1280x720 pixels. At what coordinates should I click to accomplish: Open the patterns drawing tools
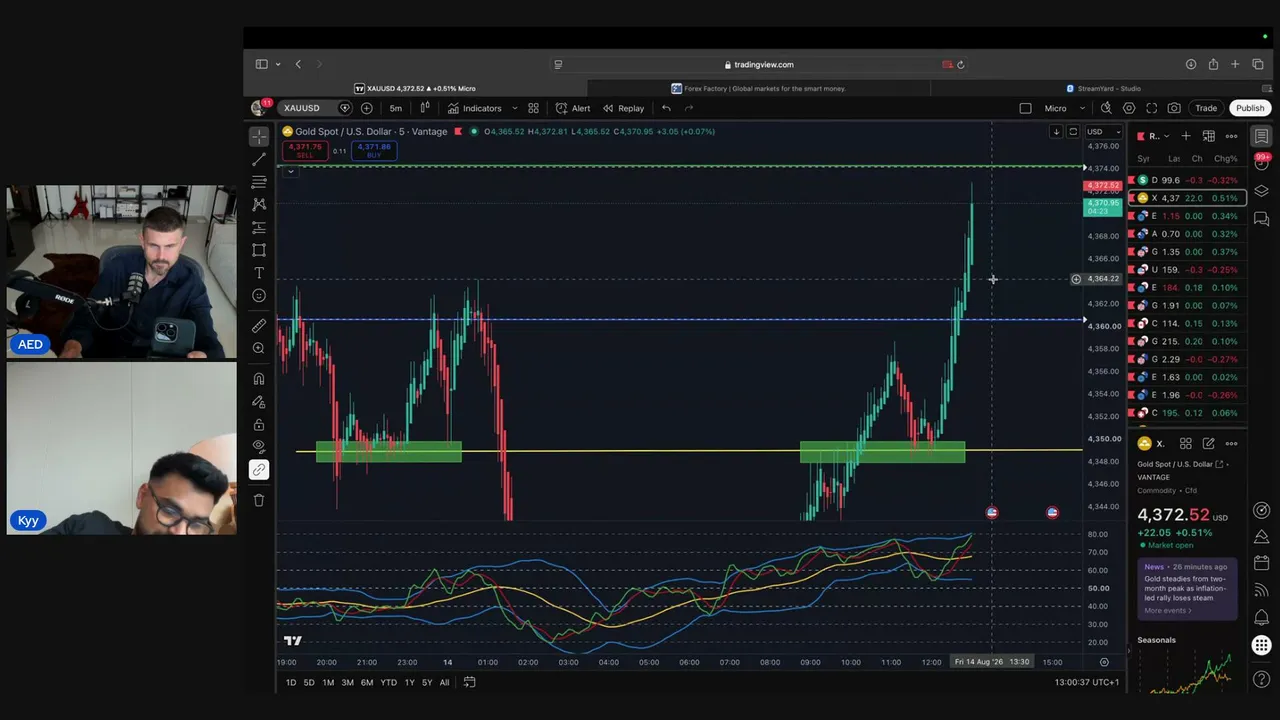[259, 205]
